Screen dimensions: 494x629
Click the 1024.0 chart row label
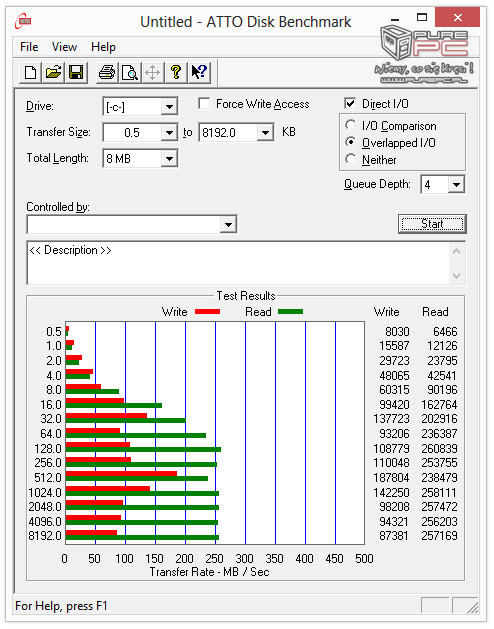tap(45, 493)
